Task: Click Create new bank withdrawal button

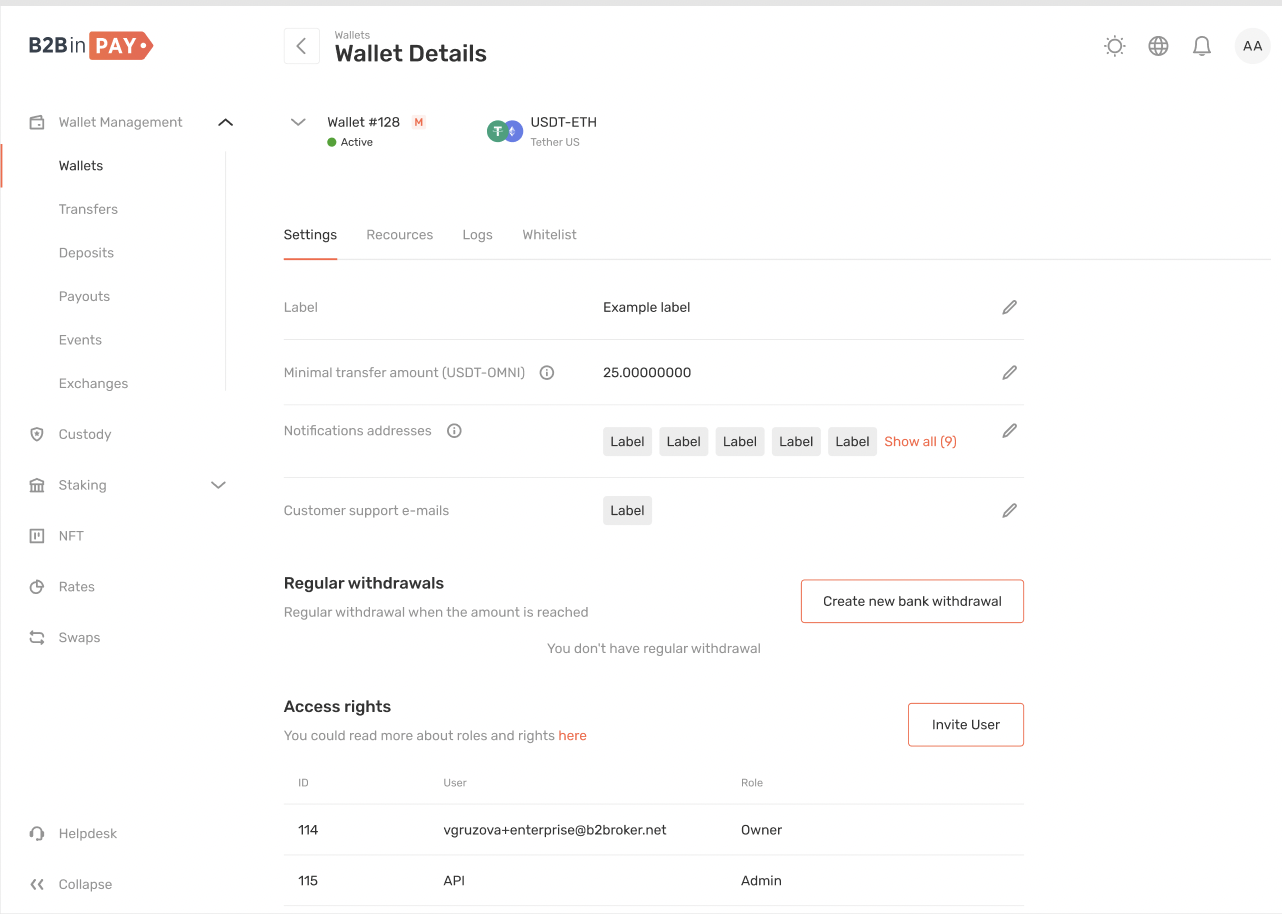Action: [x=912, y=601]
